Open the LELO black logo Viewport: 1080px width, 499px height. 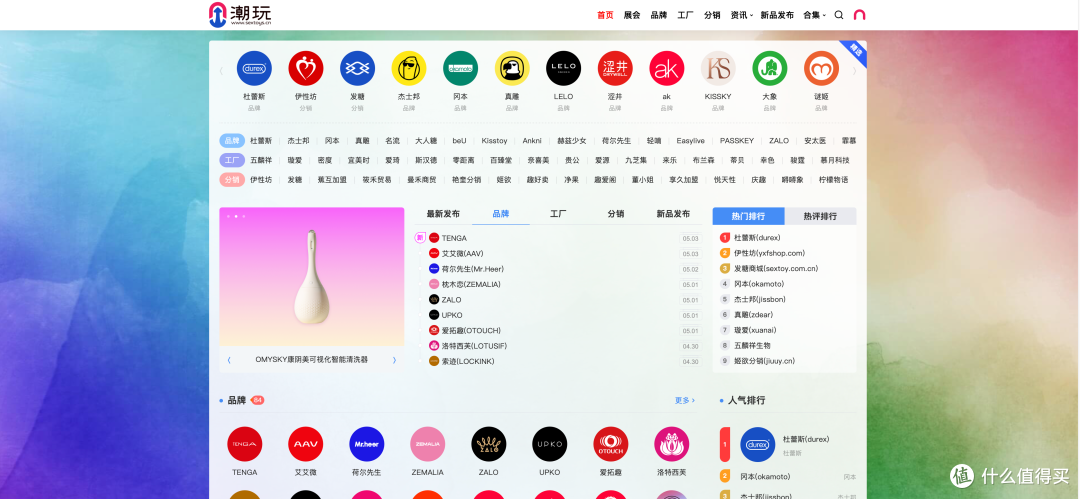pyautogui.click(x=563, y=68)
